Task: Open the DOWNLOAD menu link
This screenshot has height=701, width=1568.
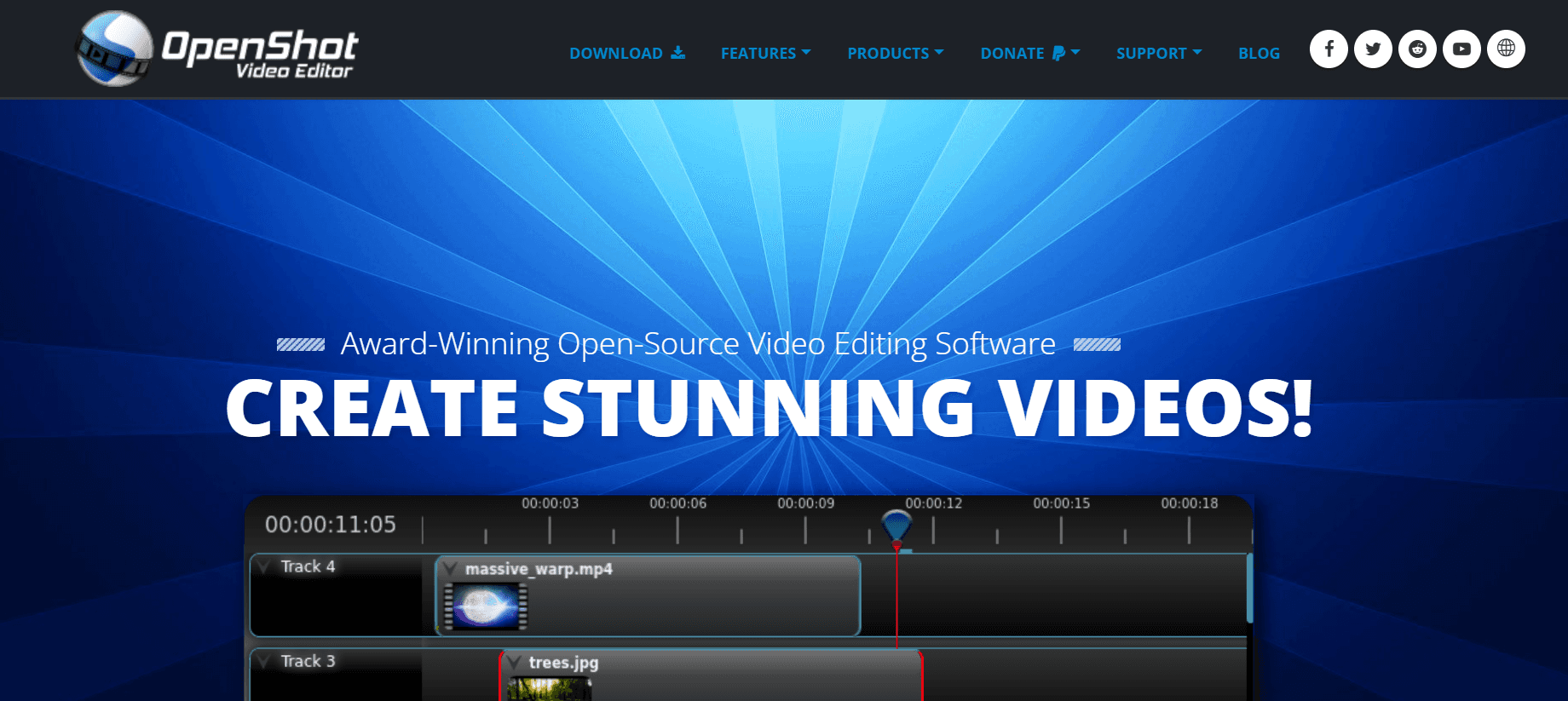Action: click(627, 53)
